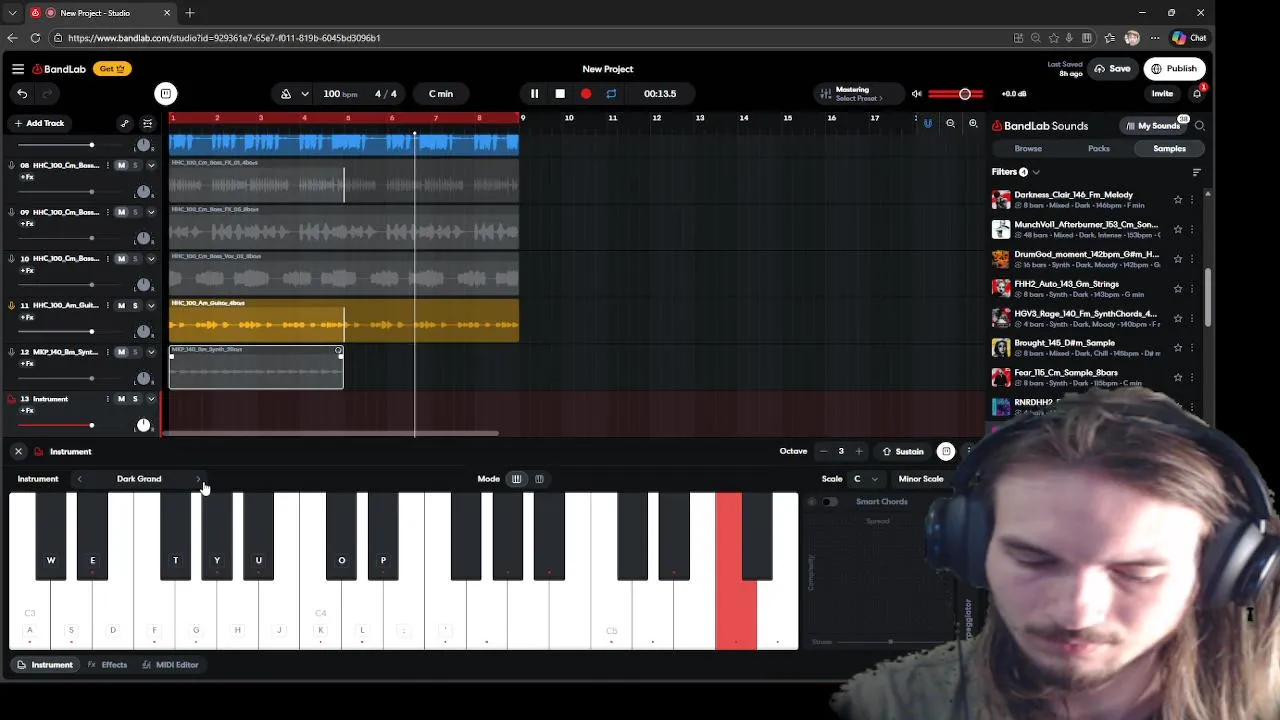Screen dimensions: 1280x720
Task: Open the MIDI Editor tab
Action: tap(170, 665)
